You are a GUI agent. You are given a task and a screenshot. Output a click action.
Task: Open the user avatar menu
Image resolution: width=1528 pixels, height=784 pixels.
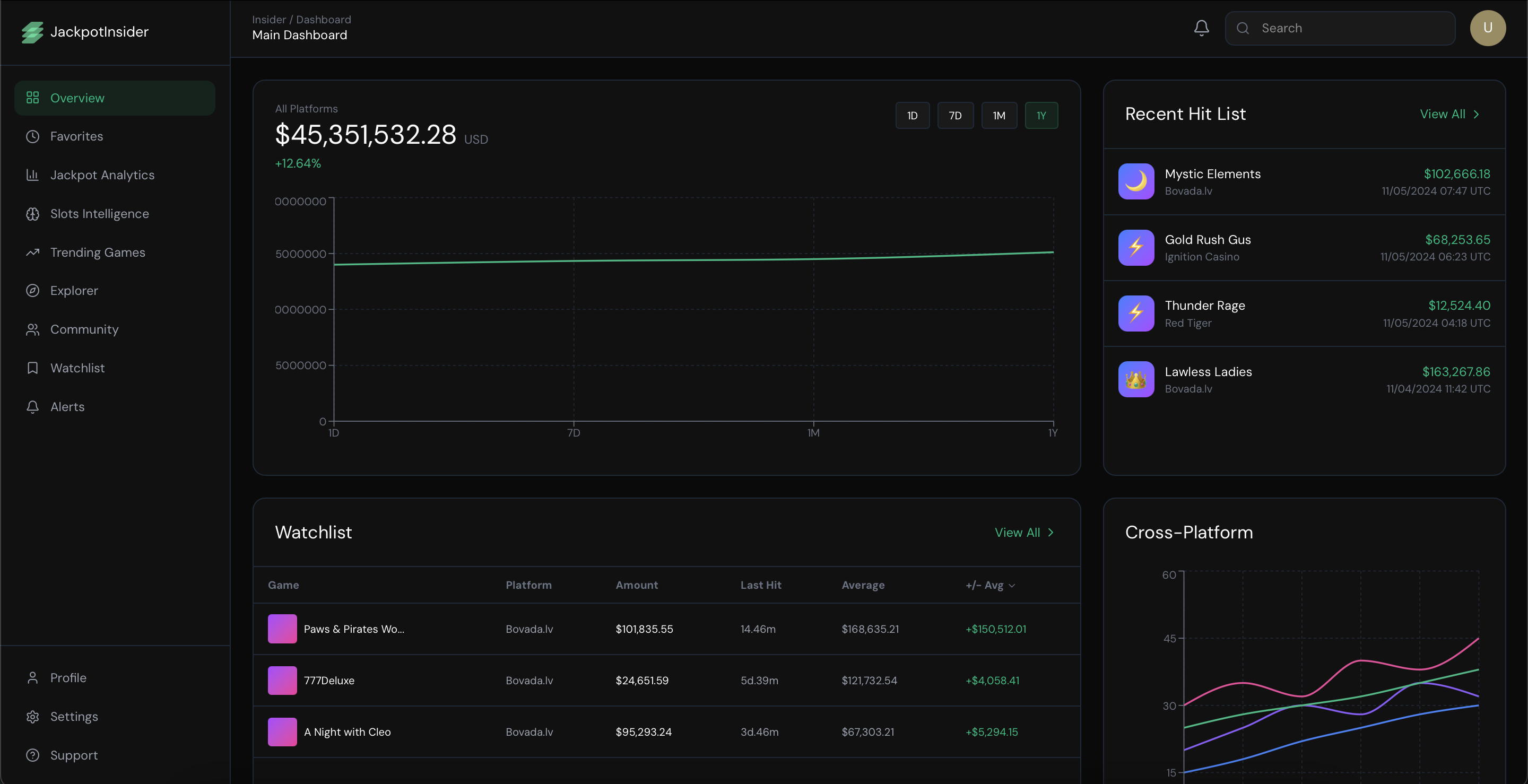[x=1488, y=28]
